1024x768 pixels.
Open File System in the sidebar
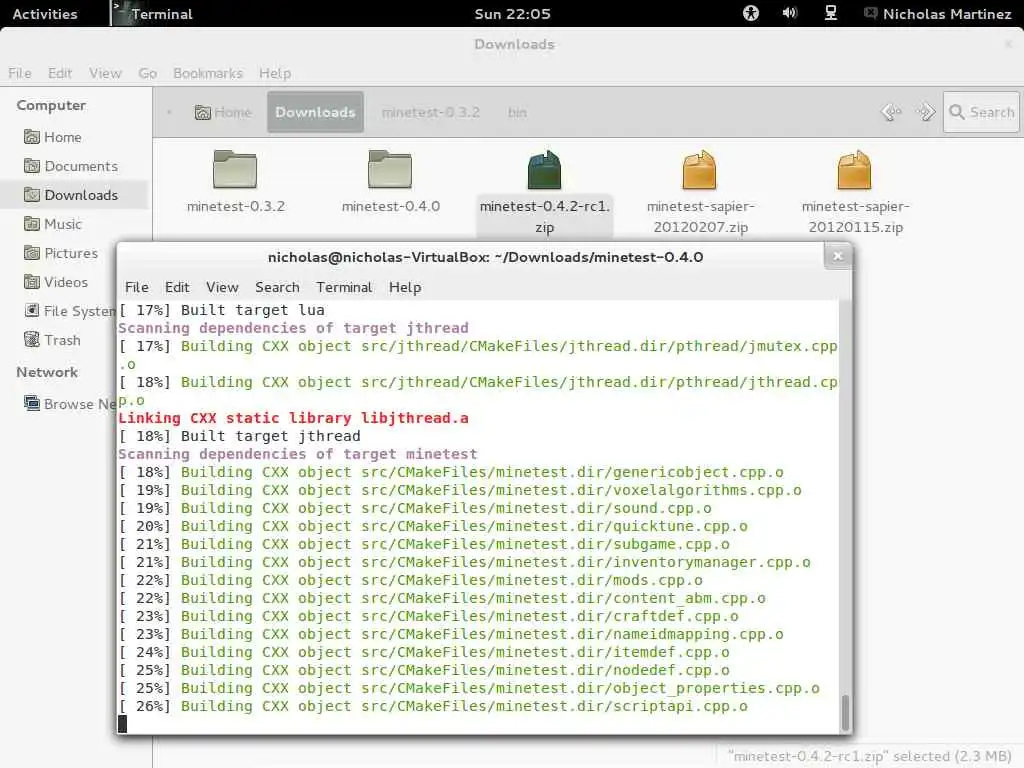coord(69,311)
